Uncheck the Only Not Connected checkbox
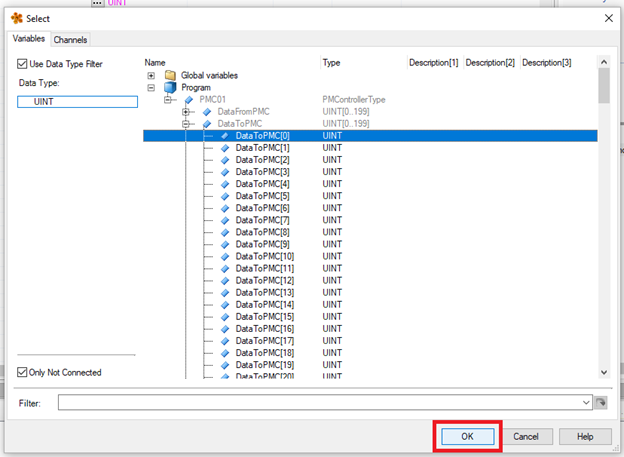The height and width of the screenshot is (457, 624). click(23, 373)
